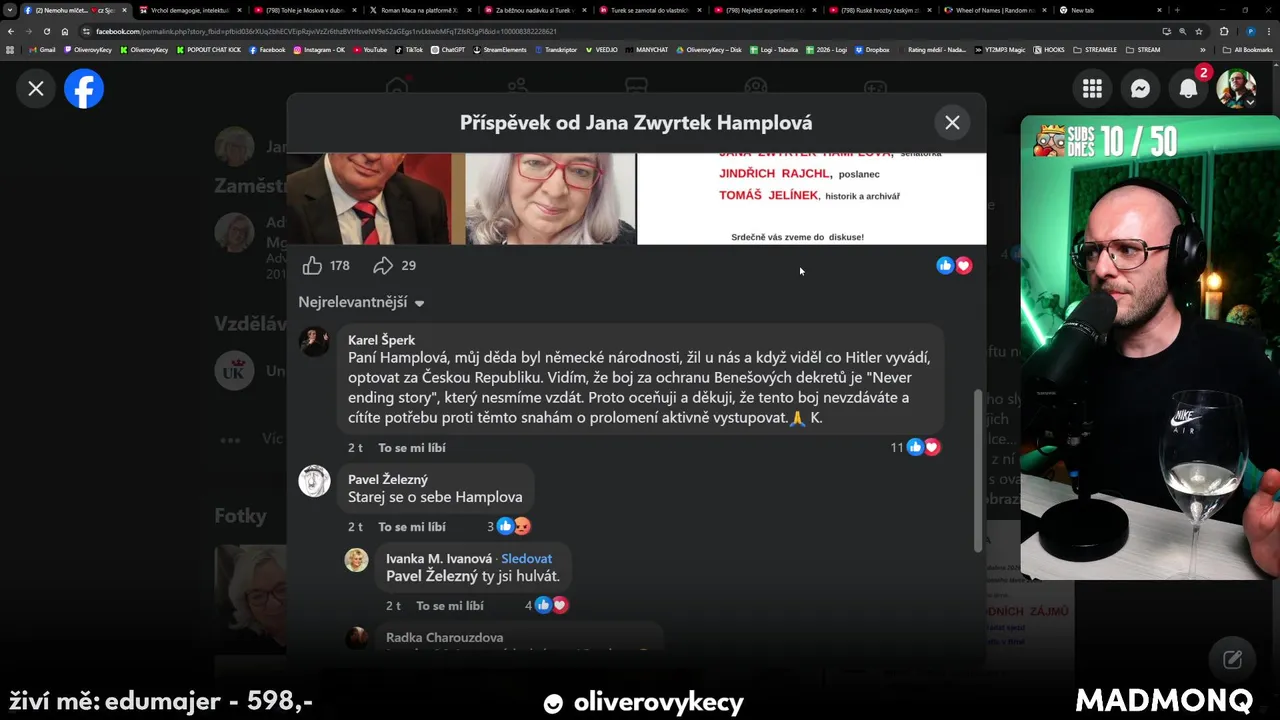Click the zoom magnifier icon in address bar

point(1182,31)
